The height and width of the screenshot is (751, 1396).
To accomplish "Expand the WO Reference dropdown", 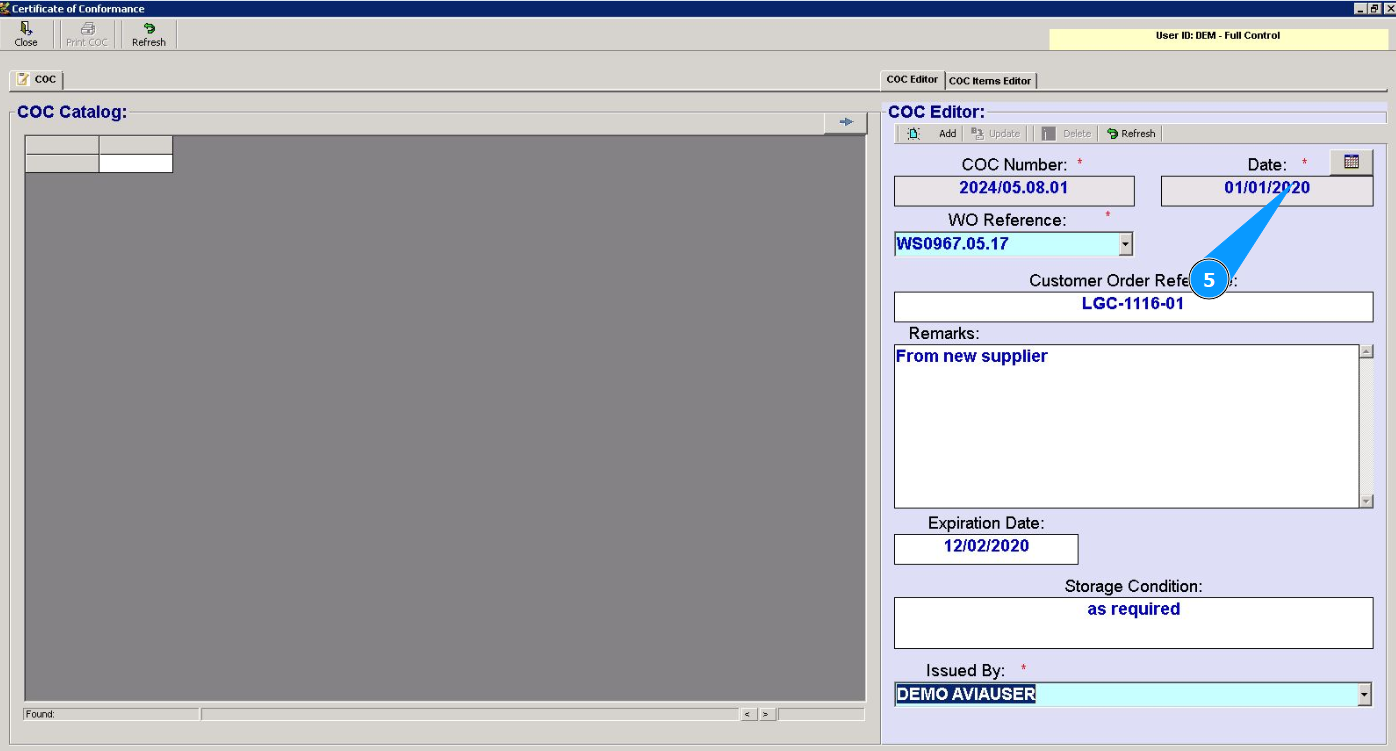I will 1126,243.
